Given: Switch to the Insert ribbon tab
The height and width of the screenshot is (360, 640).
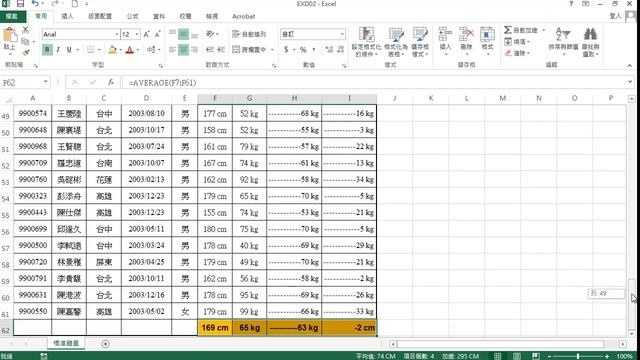Looking at the screenshot, I should [67, 16].
